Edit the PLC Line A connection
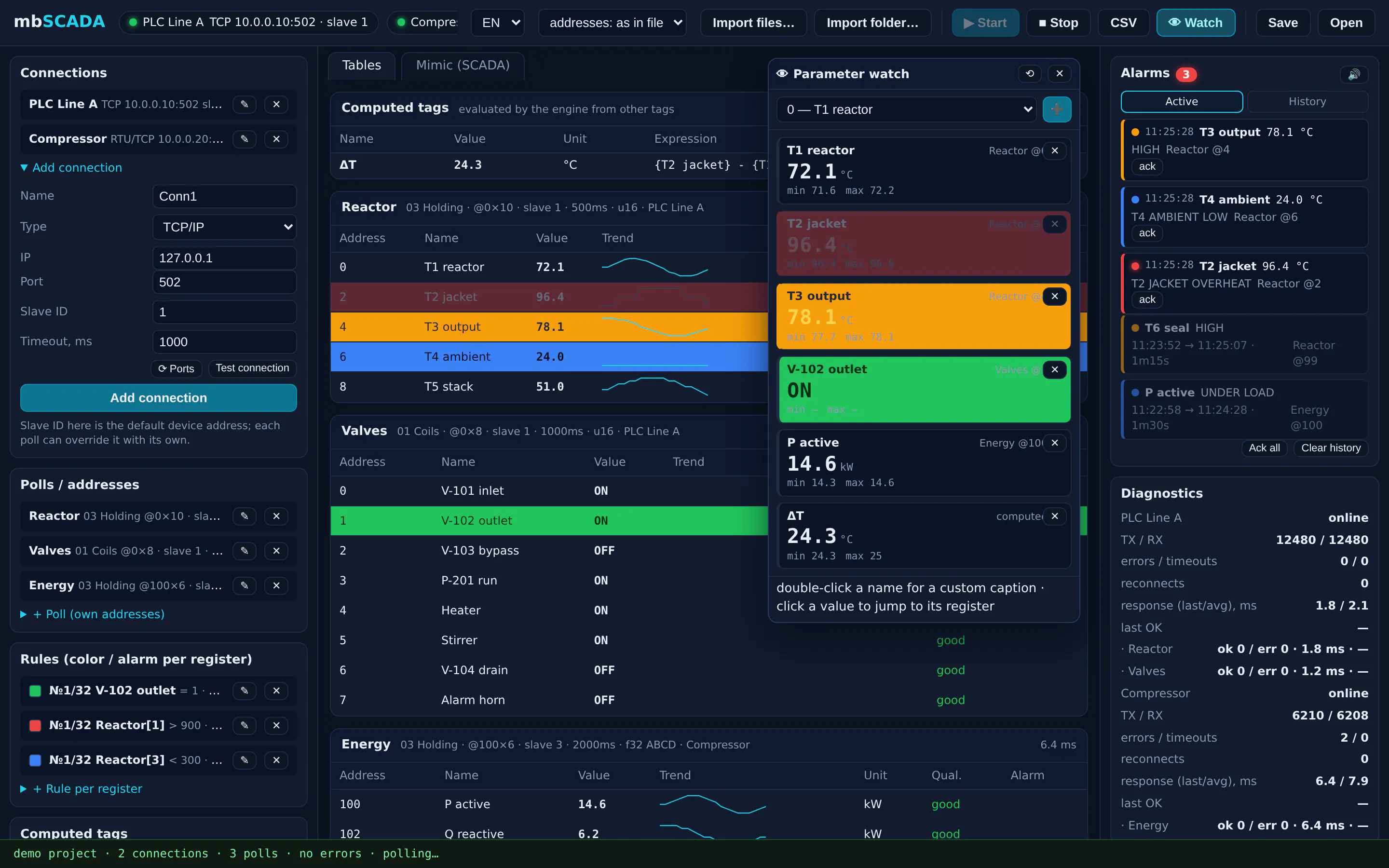 click(245, 105)
